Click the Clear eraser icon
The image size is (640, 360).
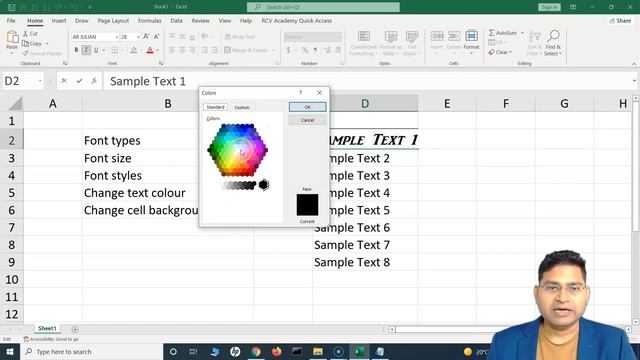pyautogui.click(x=491, y=52)
